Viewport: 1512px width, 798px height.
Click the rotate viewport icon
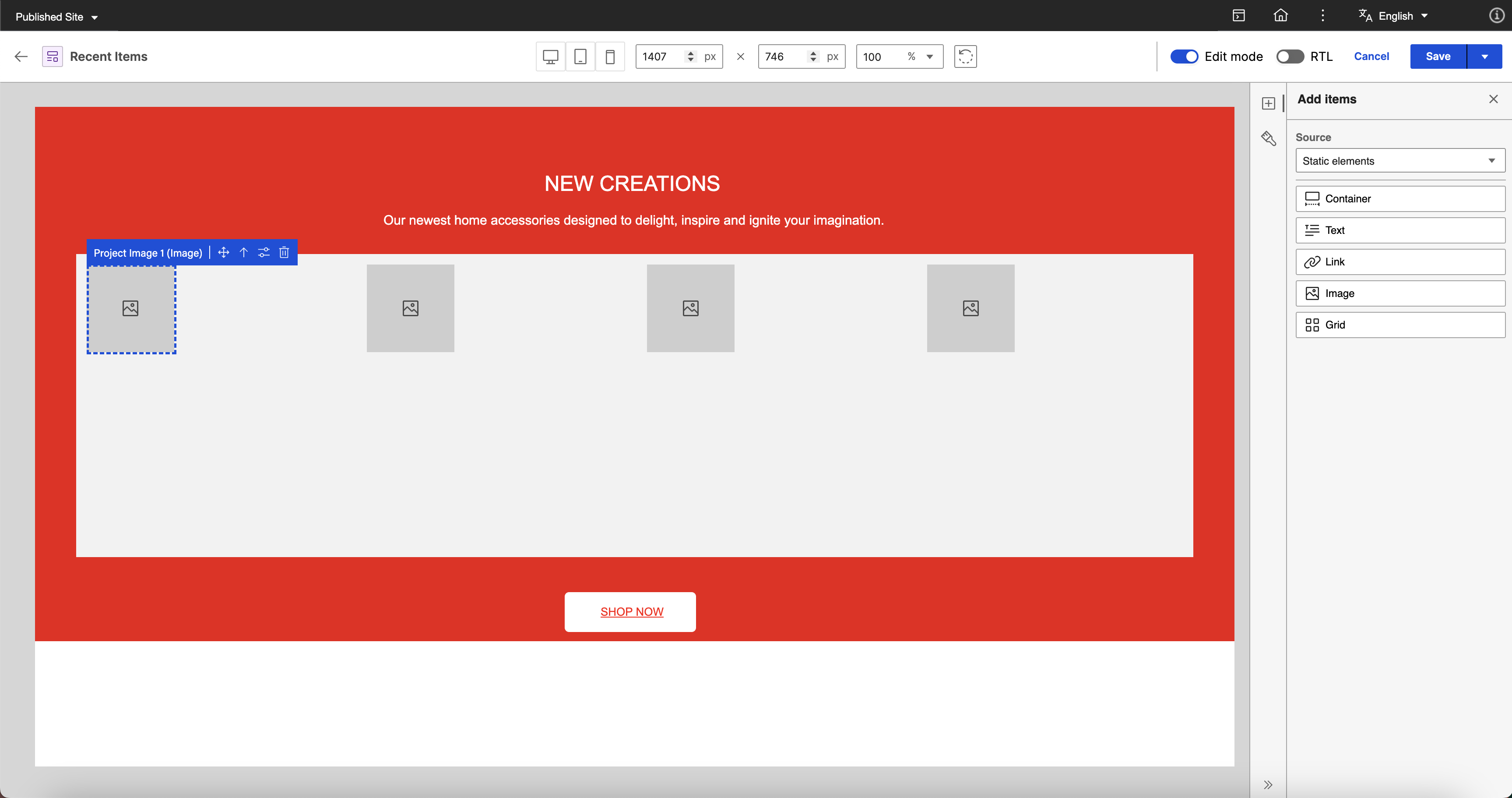965,56
